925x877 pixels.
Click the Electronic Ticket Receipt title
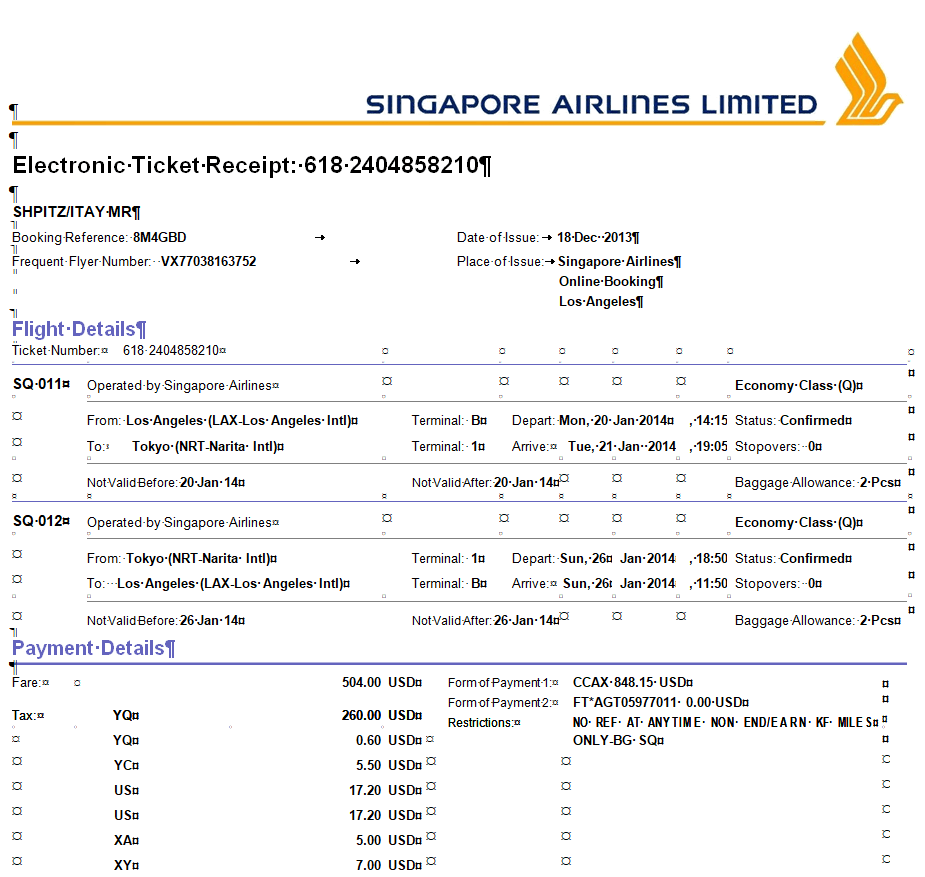click(x=250, y=165)
